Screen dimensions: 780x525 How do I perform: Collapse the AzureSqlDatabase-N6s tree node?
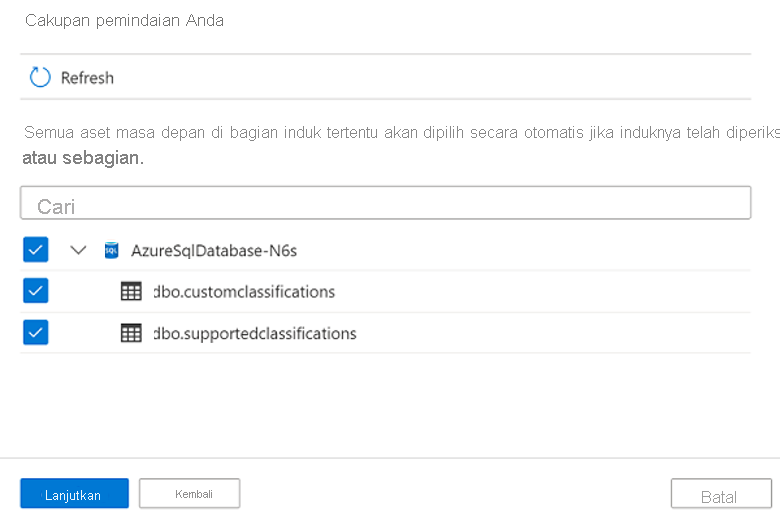click(x=78, y=250)
